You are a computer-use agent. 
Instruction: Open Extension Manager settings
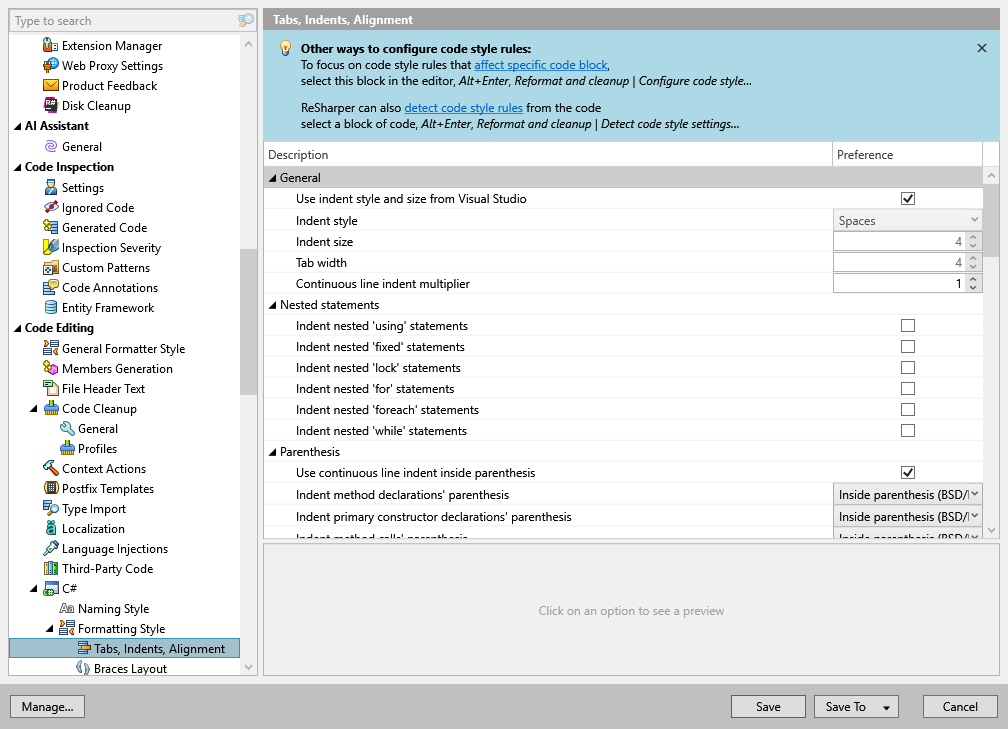[x=112, y=45]
